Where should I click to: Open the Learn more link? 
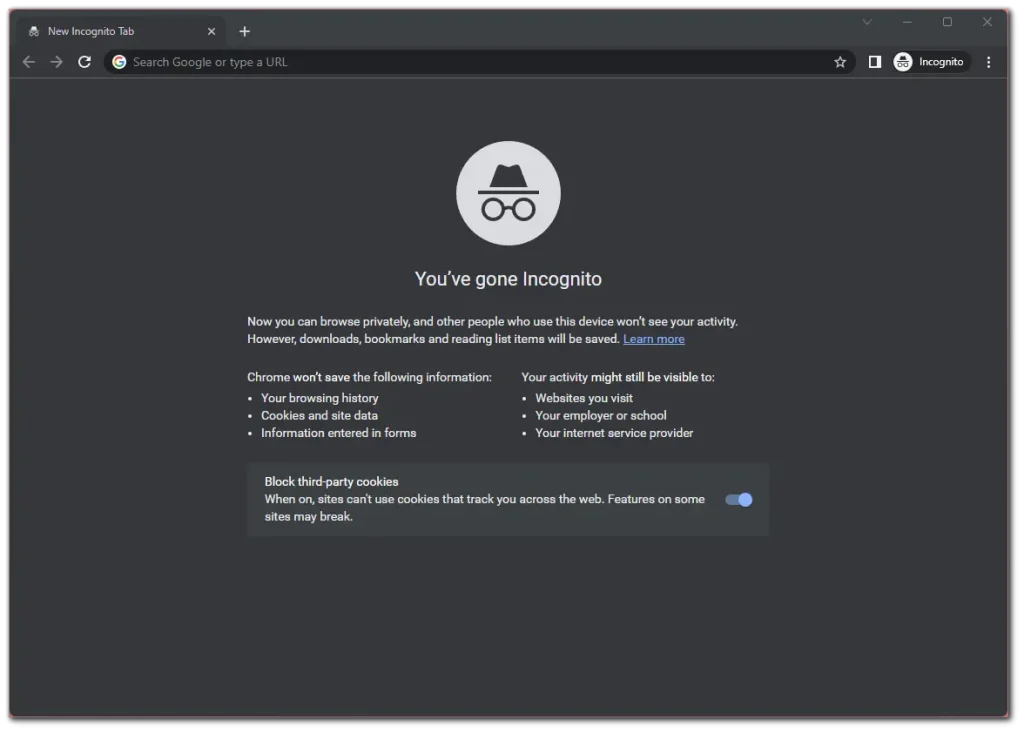[654, 339]
